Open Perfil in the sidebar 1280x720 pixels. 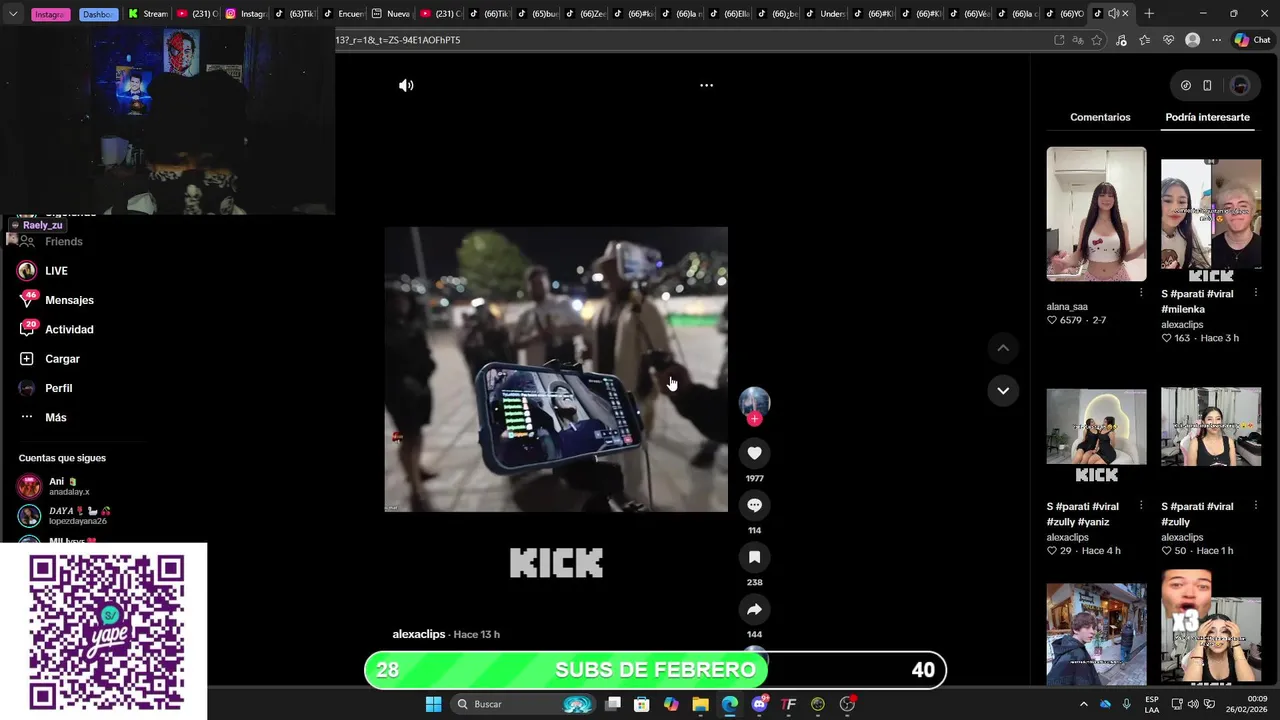58,388
